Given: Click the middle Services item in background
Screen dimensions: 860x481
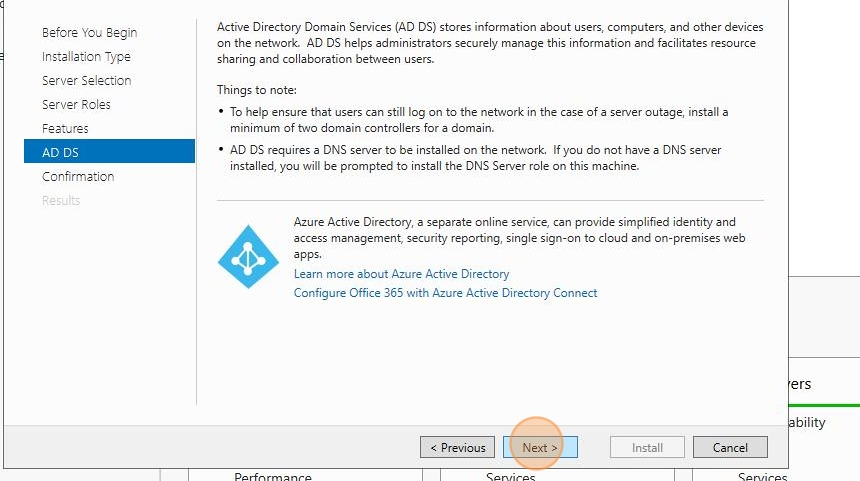Looking at the screenshot, I should (x=510, y=476).
